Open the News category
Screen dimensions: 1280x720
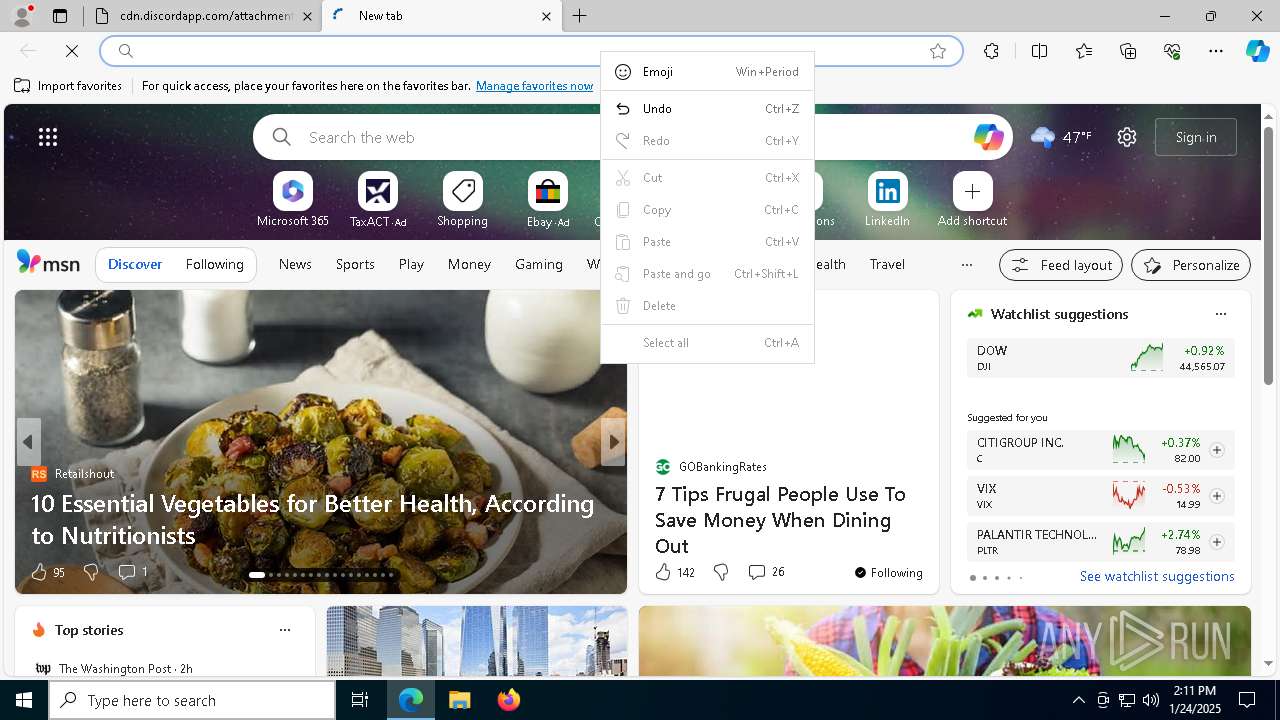295,264
